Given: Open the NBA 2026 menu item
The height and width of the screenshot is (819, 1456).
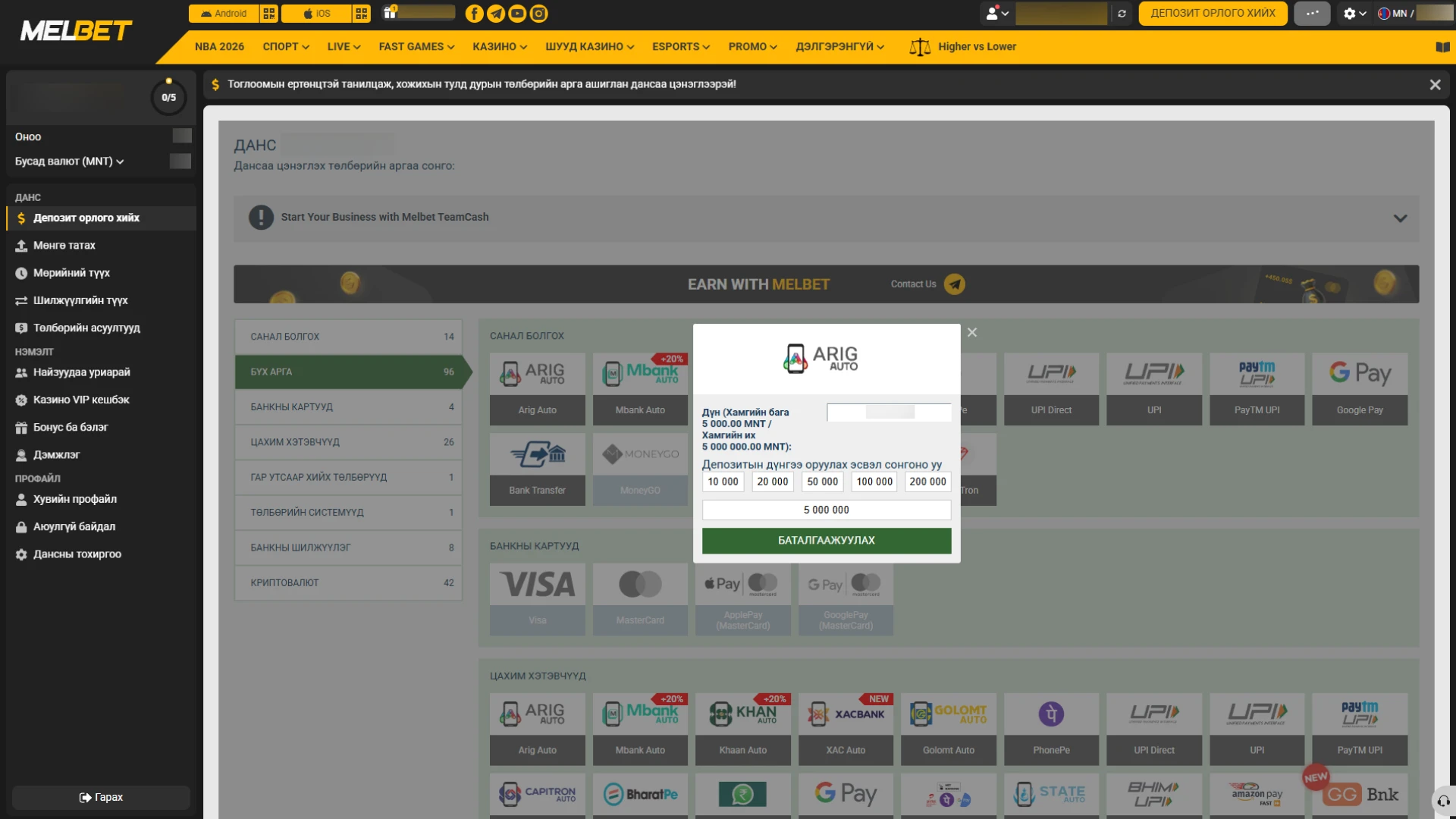Looking at the screenshot, I should pyautogui.click(x=219, y=47).
